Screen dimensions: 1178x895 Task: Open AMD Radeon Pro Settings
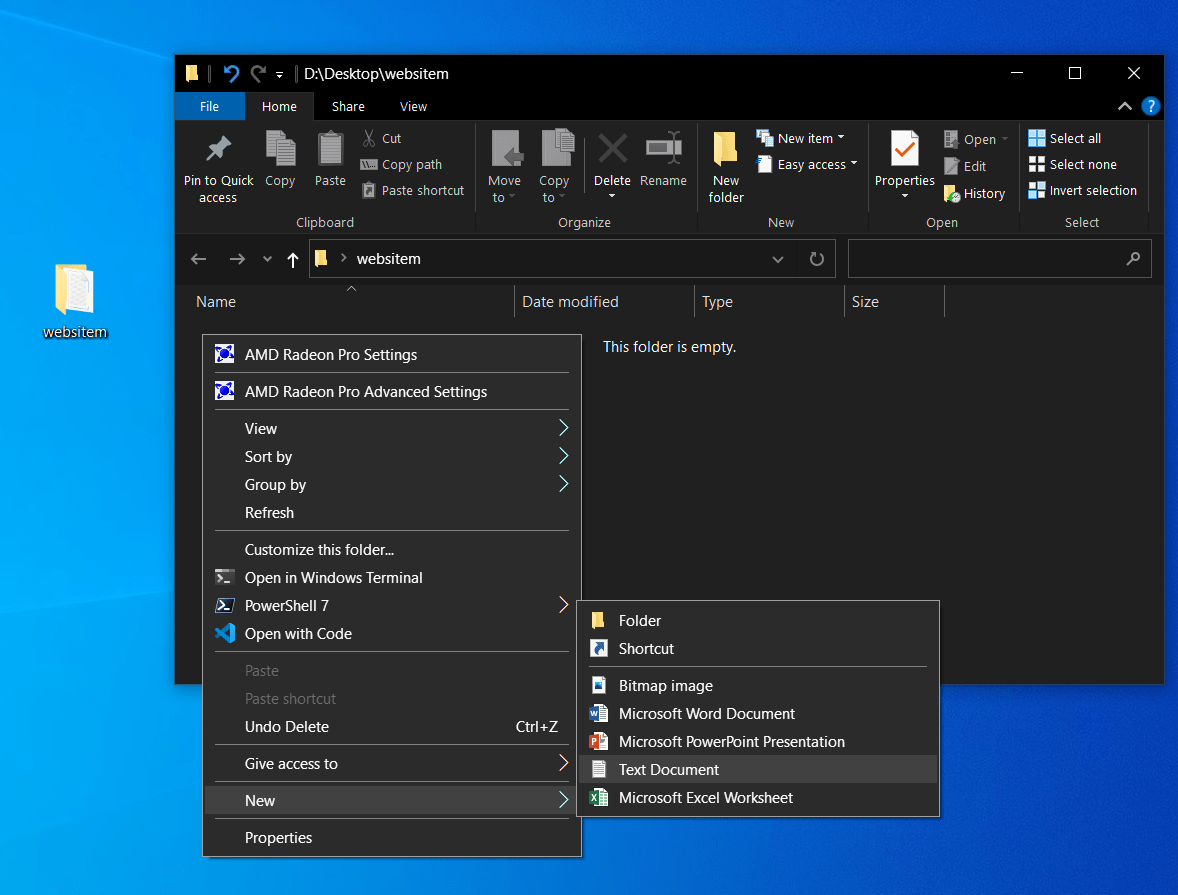[x=392, y=355]
